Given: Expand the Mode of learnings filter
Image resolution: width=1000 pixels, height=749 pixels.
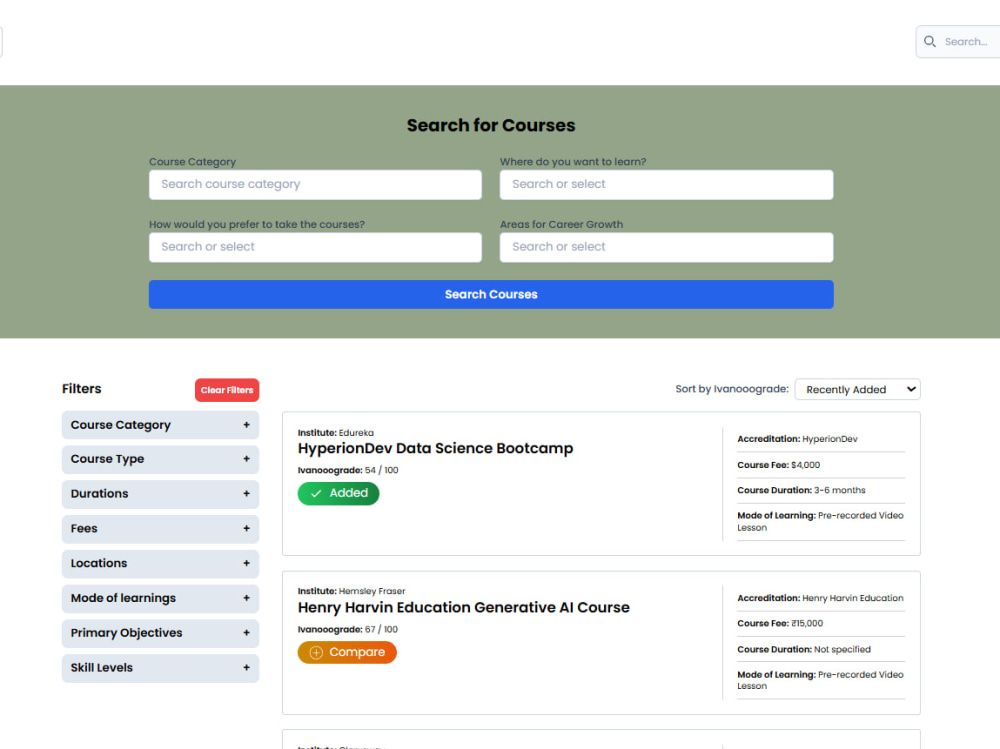Looking at the screenshot, I should click(x=160, y=598).
